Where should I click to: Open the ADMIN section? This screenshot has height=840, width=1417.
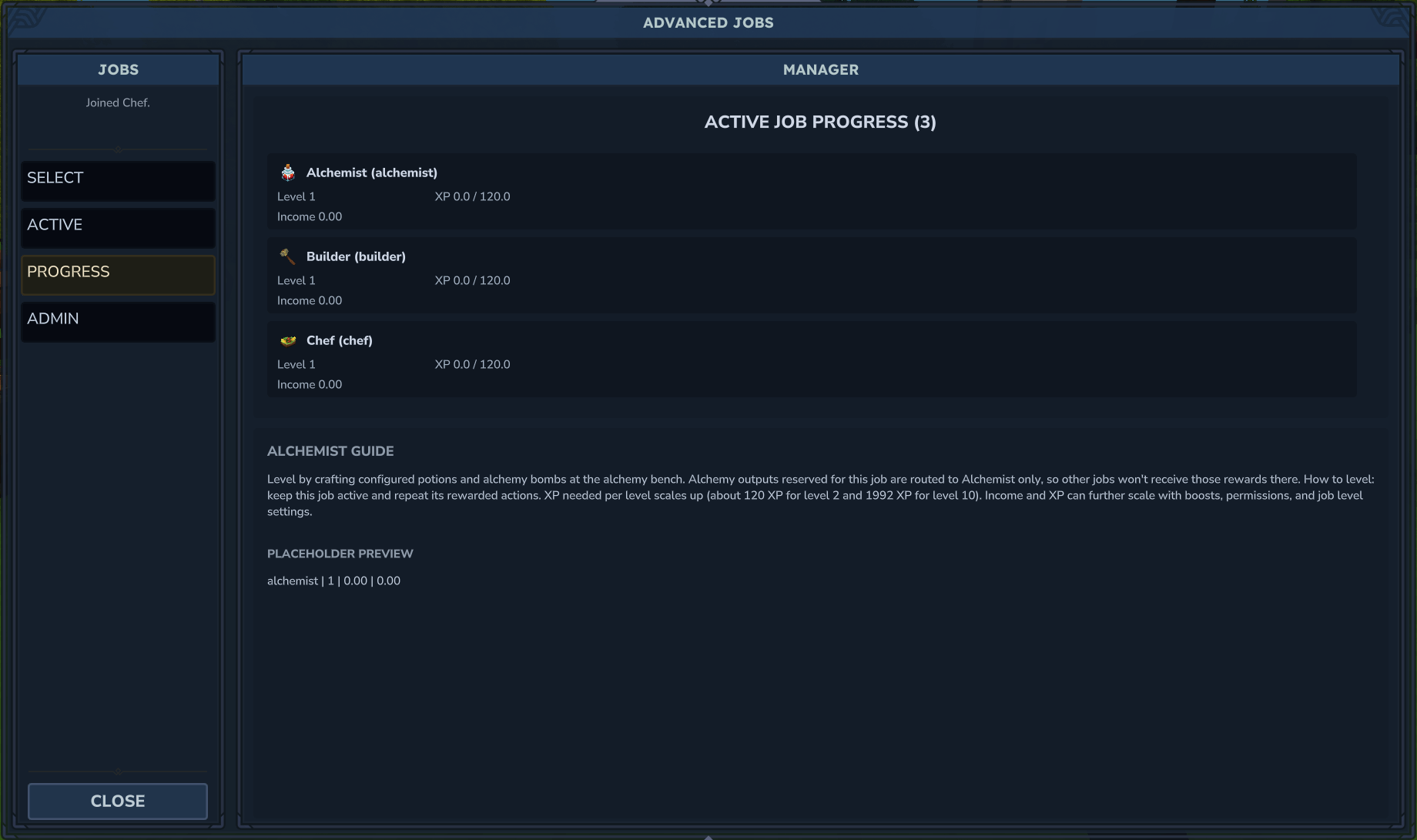[x=118, y=322]
